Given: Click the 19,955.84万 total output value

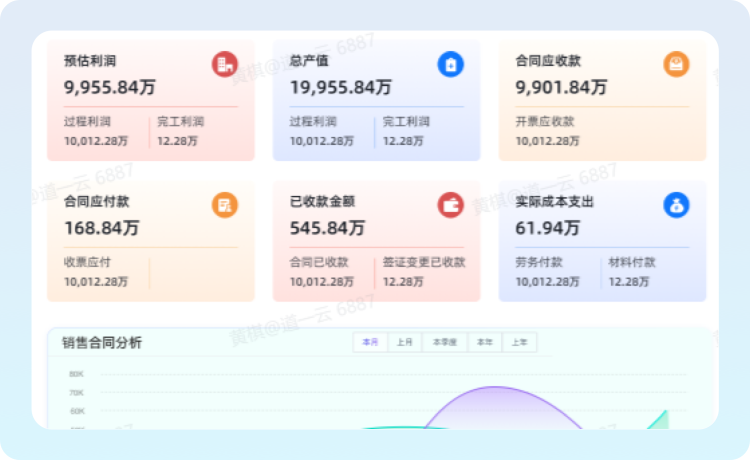Looking at the screenshot, I should (340, 87).
